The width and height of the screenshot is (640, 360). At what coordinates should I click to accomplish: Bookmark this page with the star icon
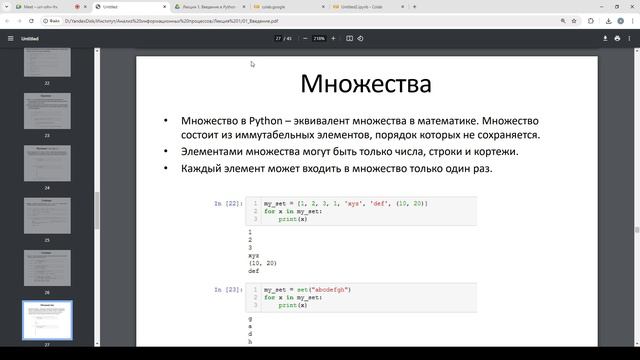[x=574, y=21]
